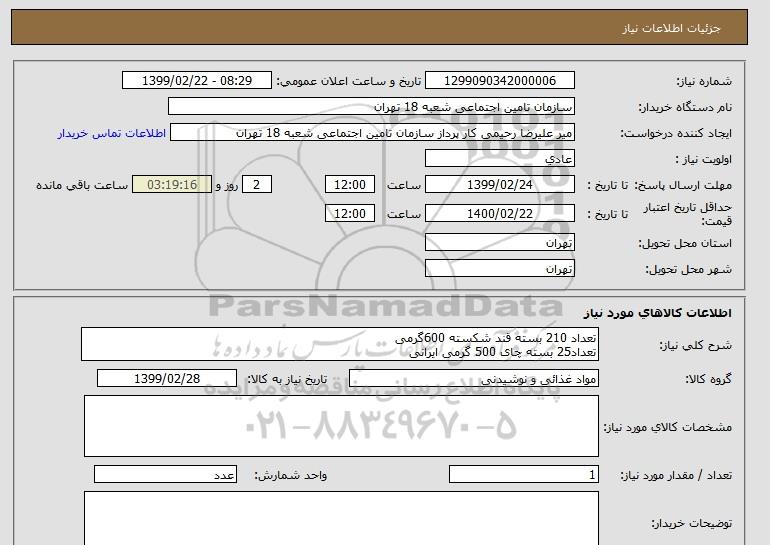Screen dimensions: 770x545
Task: Click the label تاریخ و ساعت اعلان عمومی
Action: [x=349, y=81]
